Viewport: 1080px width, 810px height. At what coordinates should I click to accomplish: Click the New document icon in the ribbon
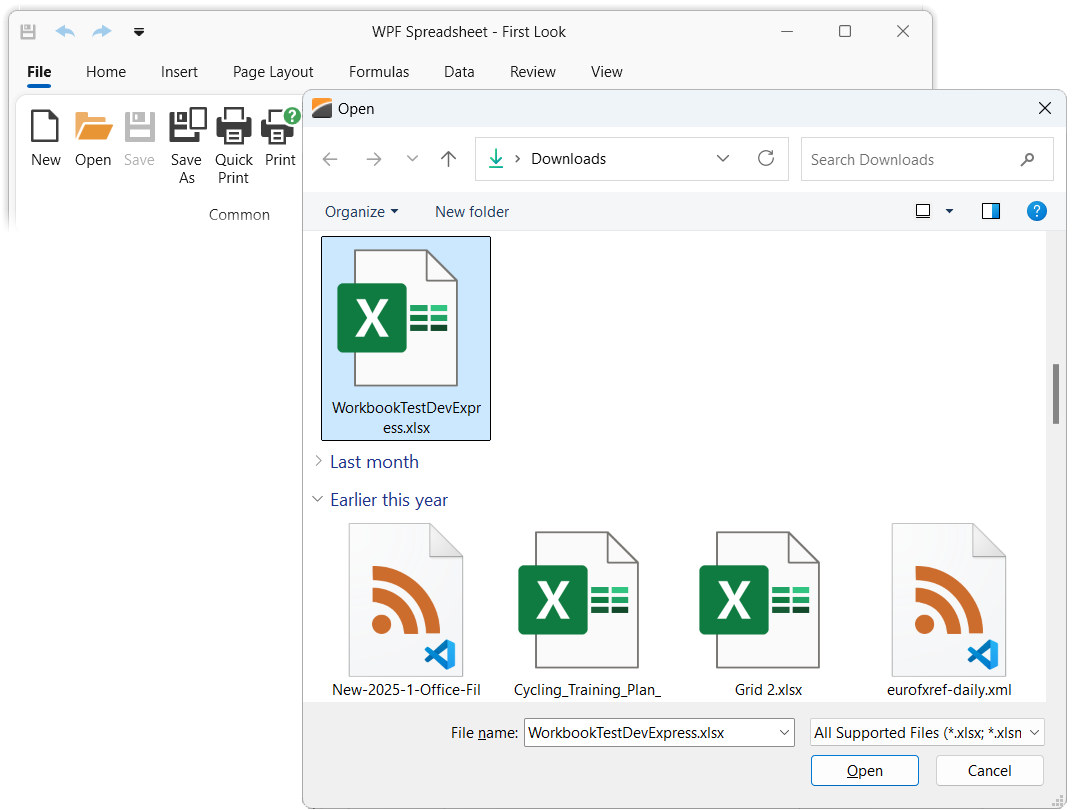45,127
